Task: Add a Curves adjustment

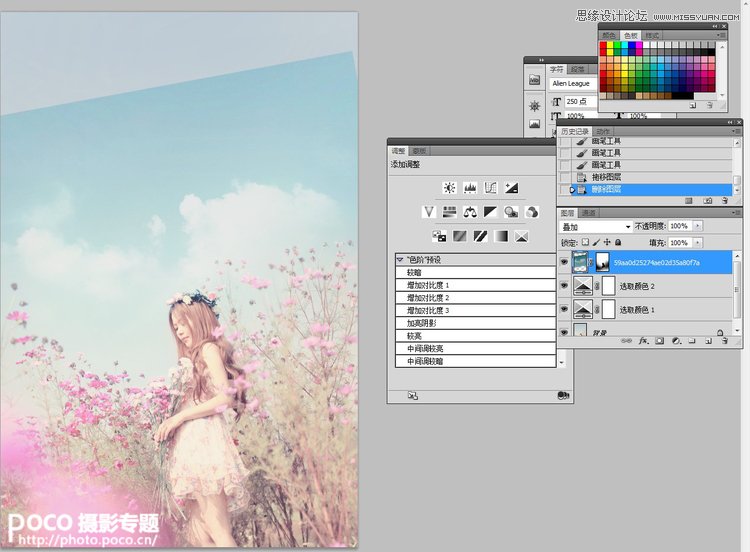Action: [490, 188]
